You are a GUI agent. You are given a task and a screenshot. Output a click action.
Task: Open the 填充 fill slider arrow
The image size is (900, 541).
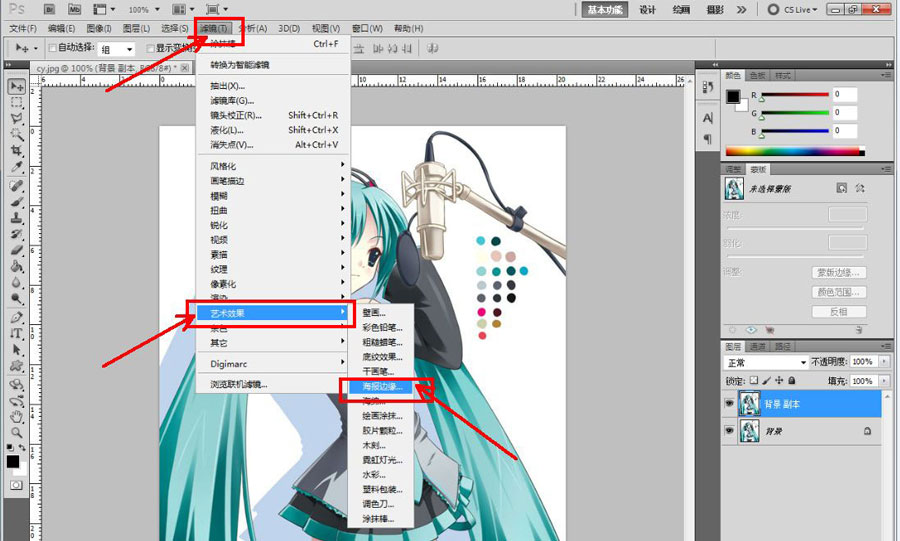pyautogui.click(x=884, y=381)
